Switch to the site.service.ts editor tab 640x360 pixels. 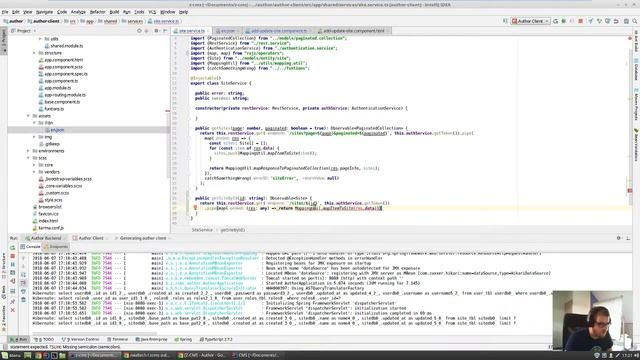(x=191, y=31)
